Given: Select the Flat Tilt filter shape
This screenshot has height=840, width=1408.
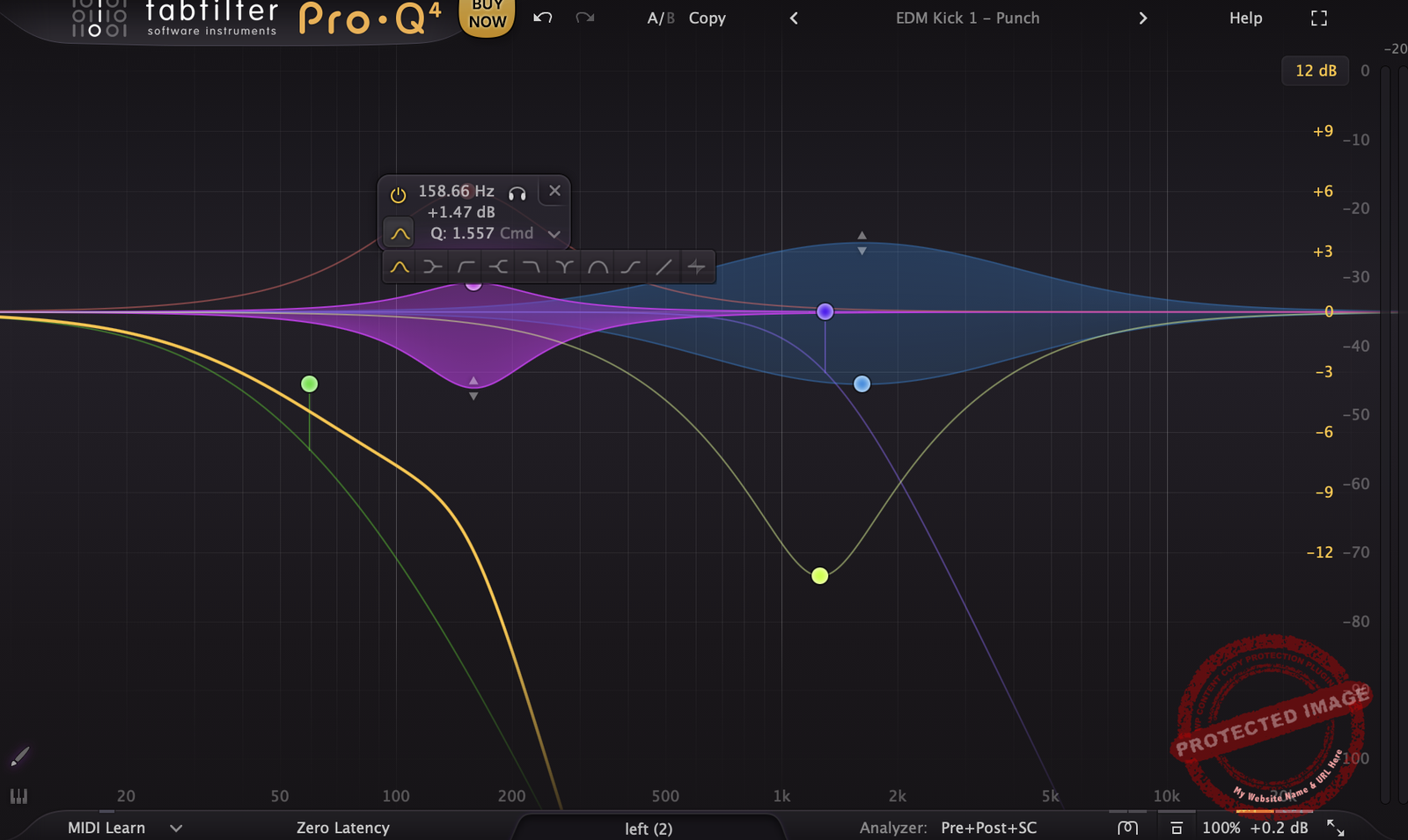Looking at the screenshot, I should (x=664, y=267).
